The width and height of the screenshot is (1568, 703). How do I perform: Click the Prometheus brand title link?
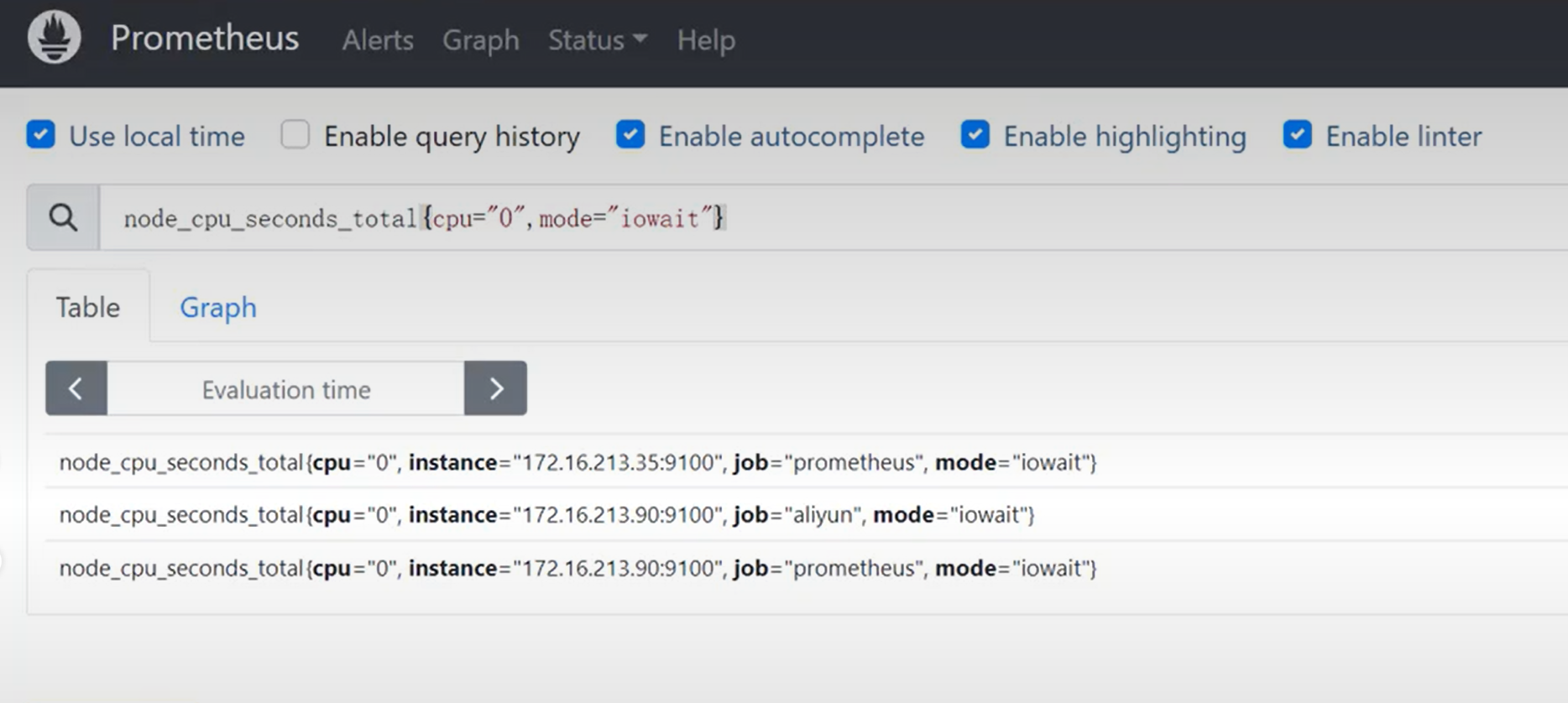(205, 38)
